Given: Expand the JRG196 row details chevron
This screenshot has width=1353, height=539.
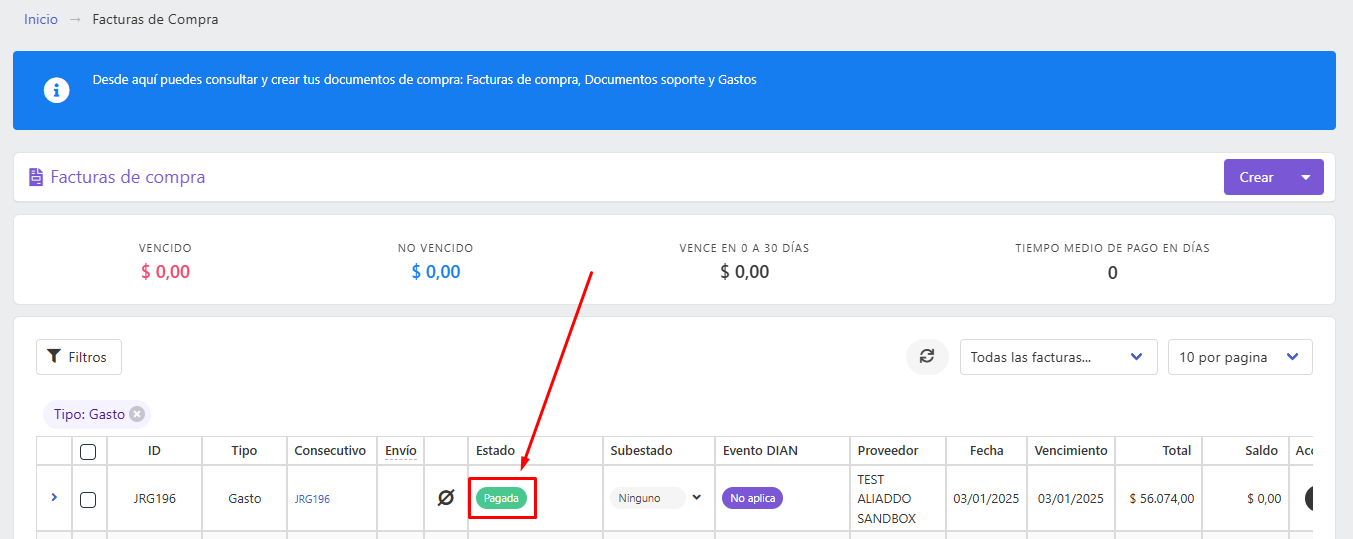Looking at the screenshot, I should (x=54, y=496).
